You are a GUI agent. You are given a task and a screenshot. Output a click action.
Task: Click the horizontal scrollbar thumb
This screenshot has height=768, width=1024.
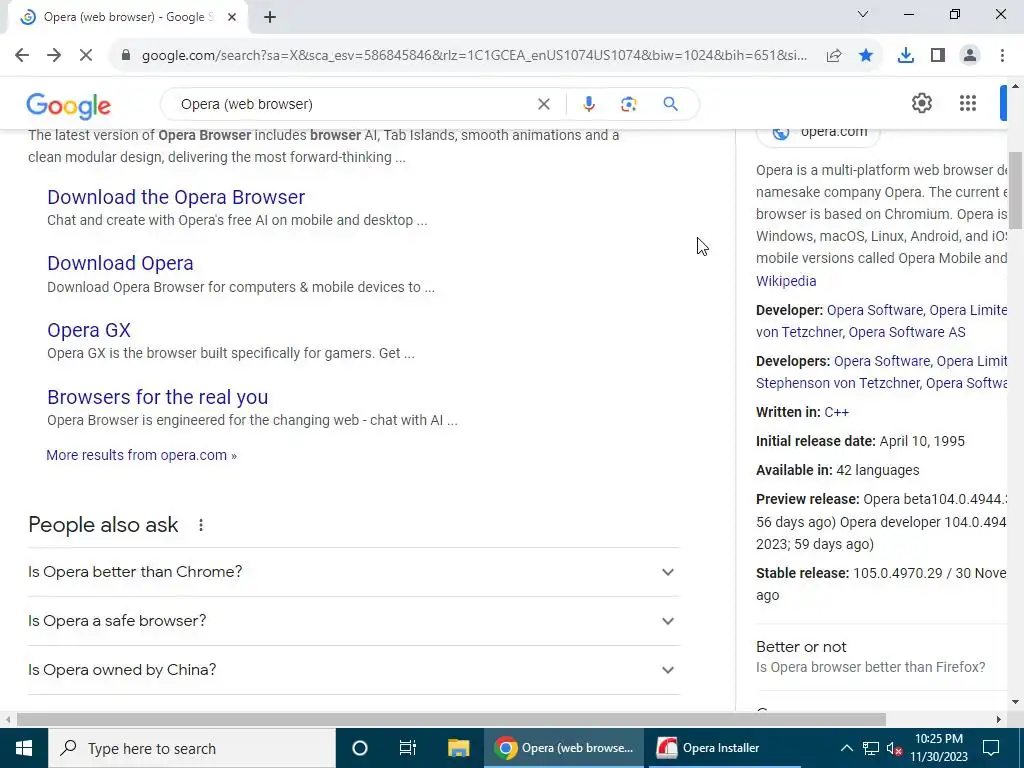[451, 720]
